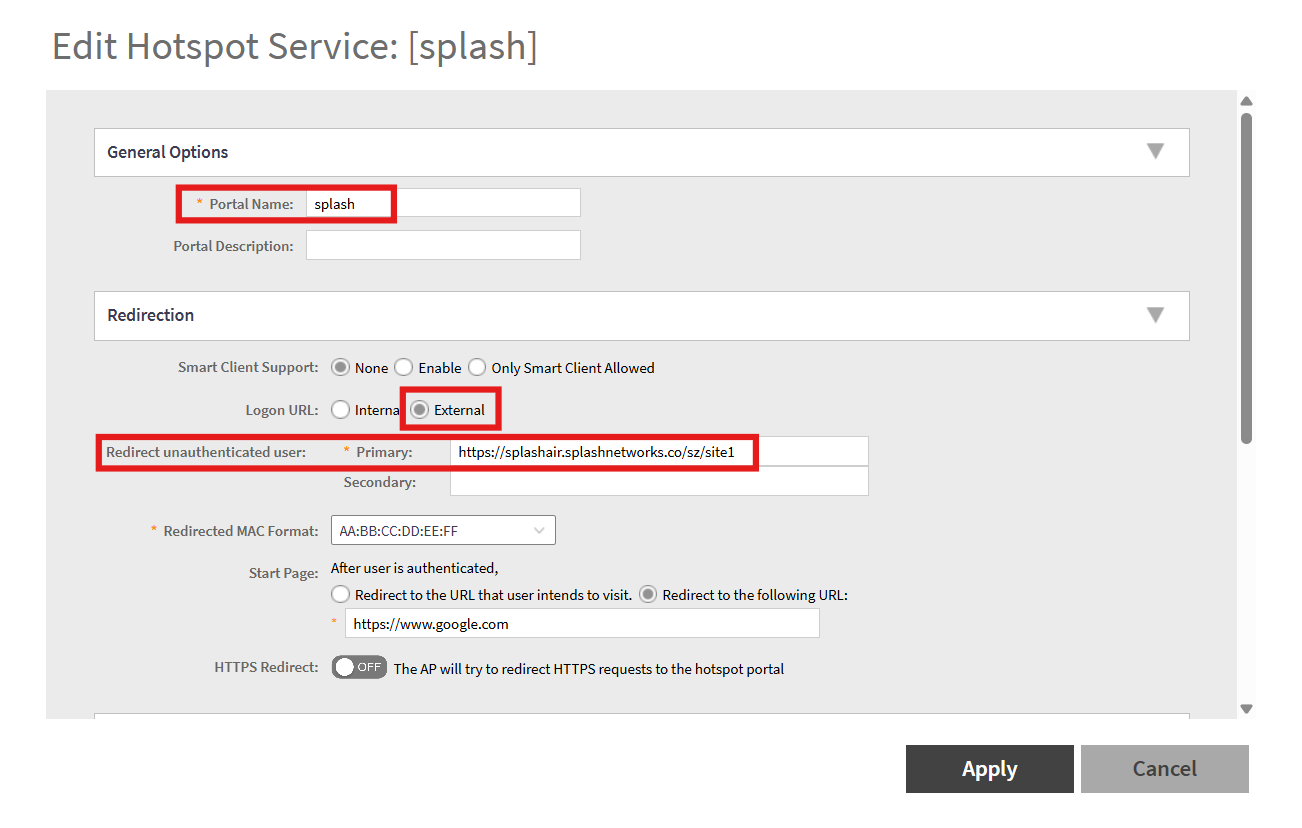Focus the Portal Name field
1302x828 pixels.
443,203
